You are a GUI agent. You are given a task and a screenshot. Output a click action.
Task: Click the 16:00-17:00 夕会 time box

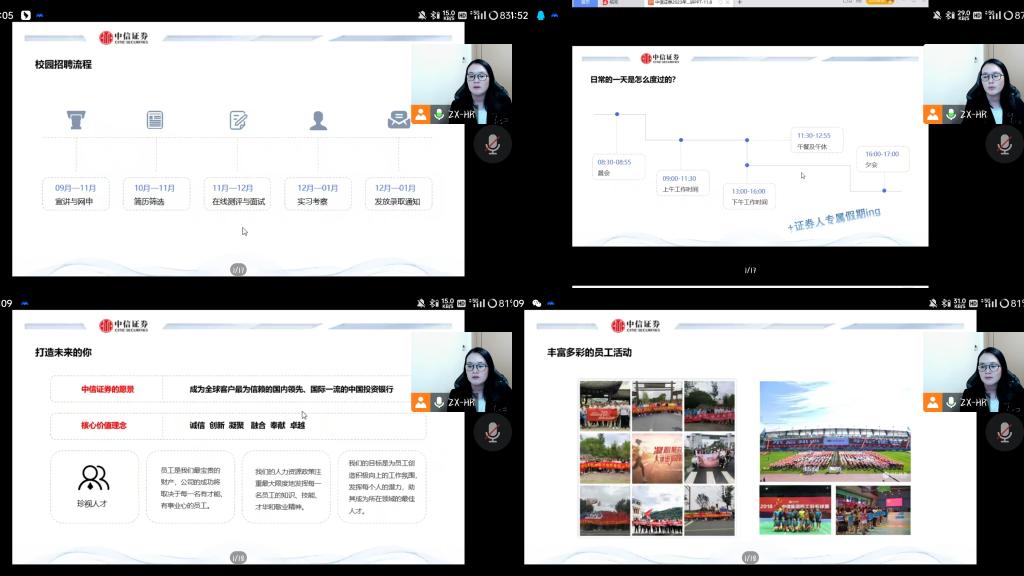coord(882,159)
